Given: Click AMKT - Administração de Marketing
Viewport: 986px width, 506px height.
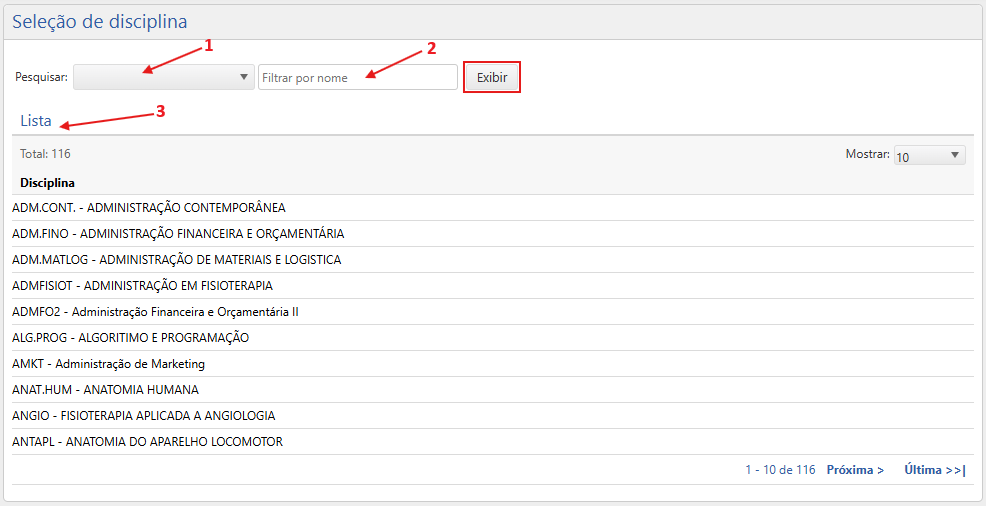Looking at the screenshot, I should [x=108, y=364].
